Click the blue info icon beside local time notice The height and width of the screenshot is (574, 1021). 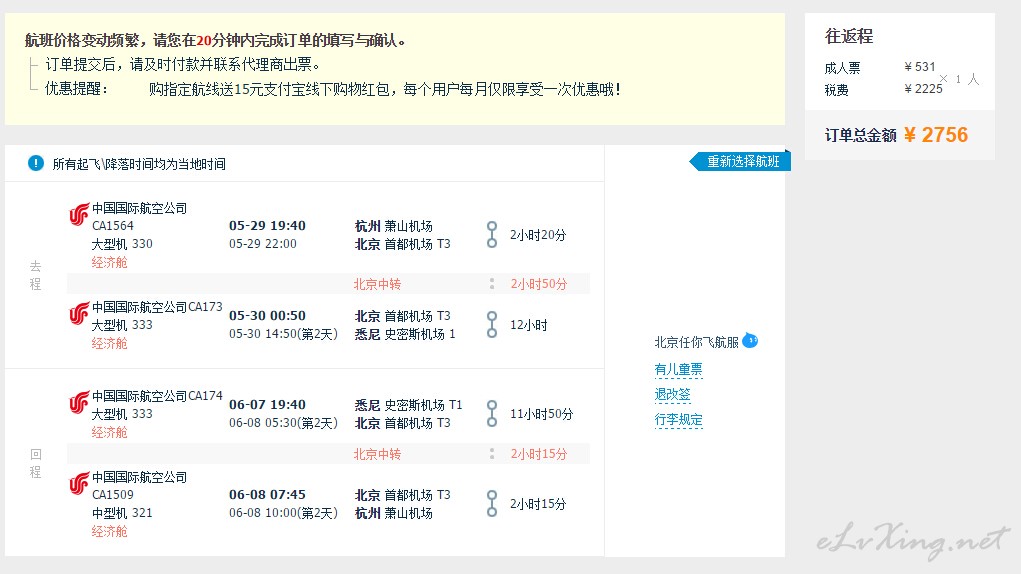(36, 163)
